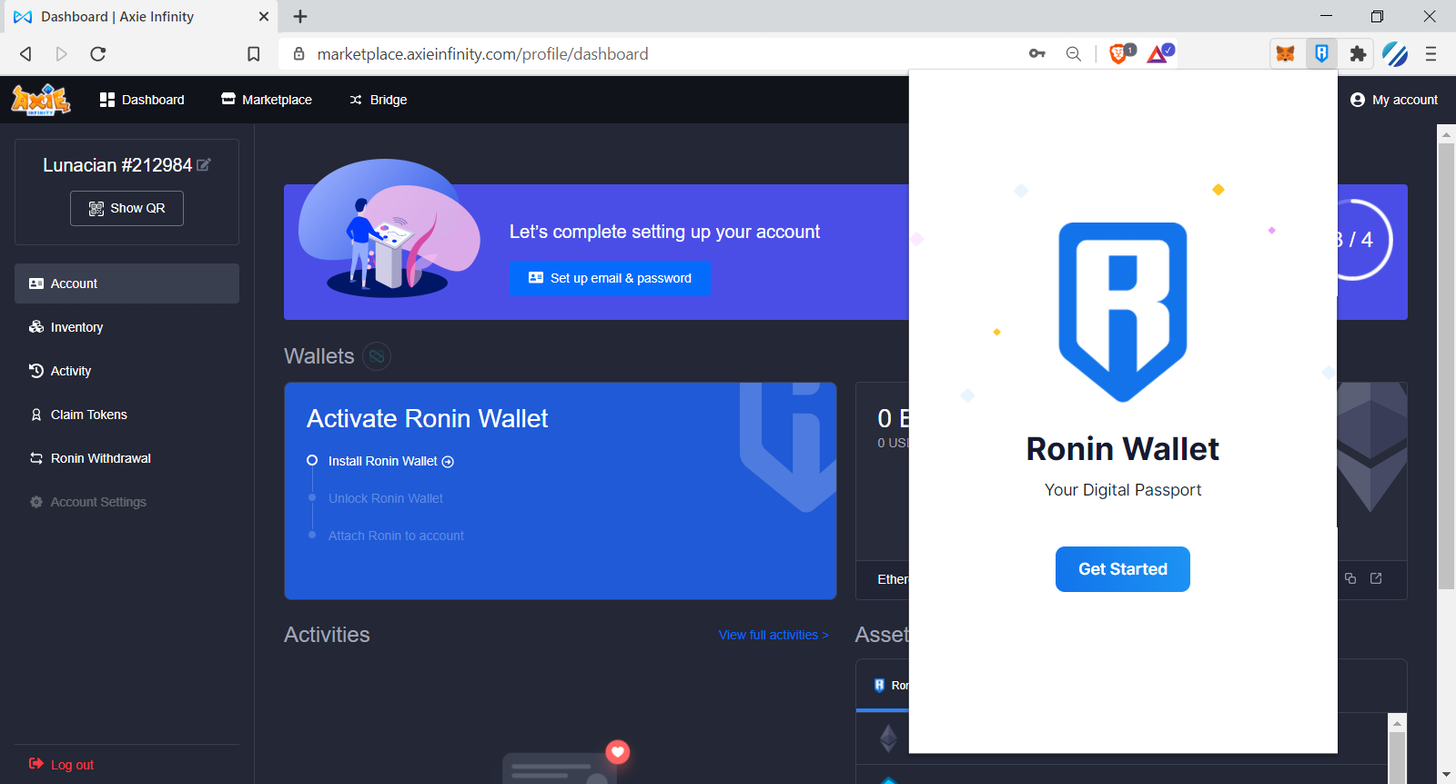Image resolution: width=1456 pixels, height=784 pixels.
Task: Click the saved password key icon
Action: 1037,54
